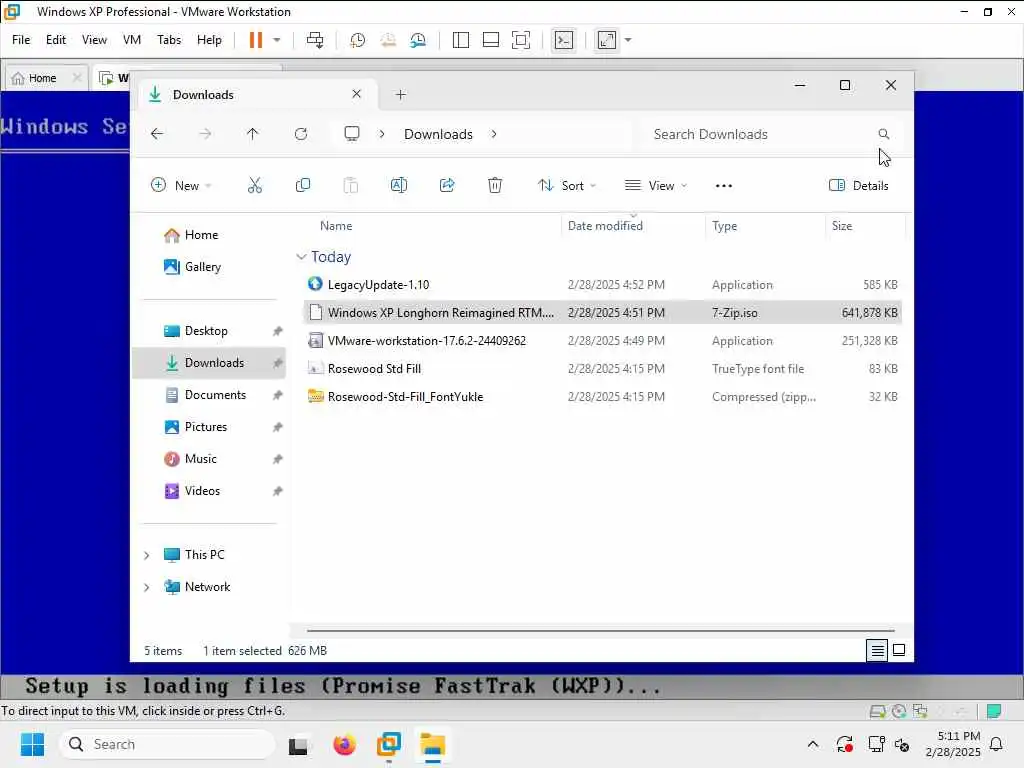Select Rosewood-Std-Fill_FontYukle zip file
Viewport: 1024px width, 768px height.
(602, 397)
